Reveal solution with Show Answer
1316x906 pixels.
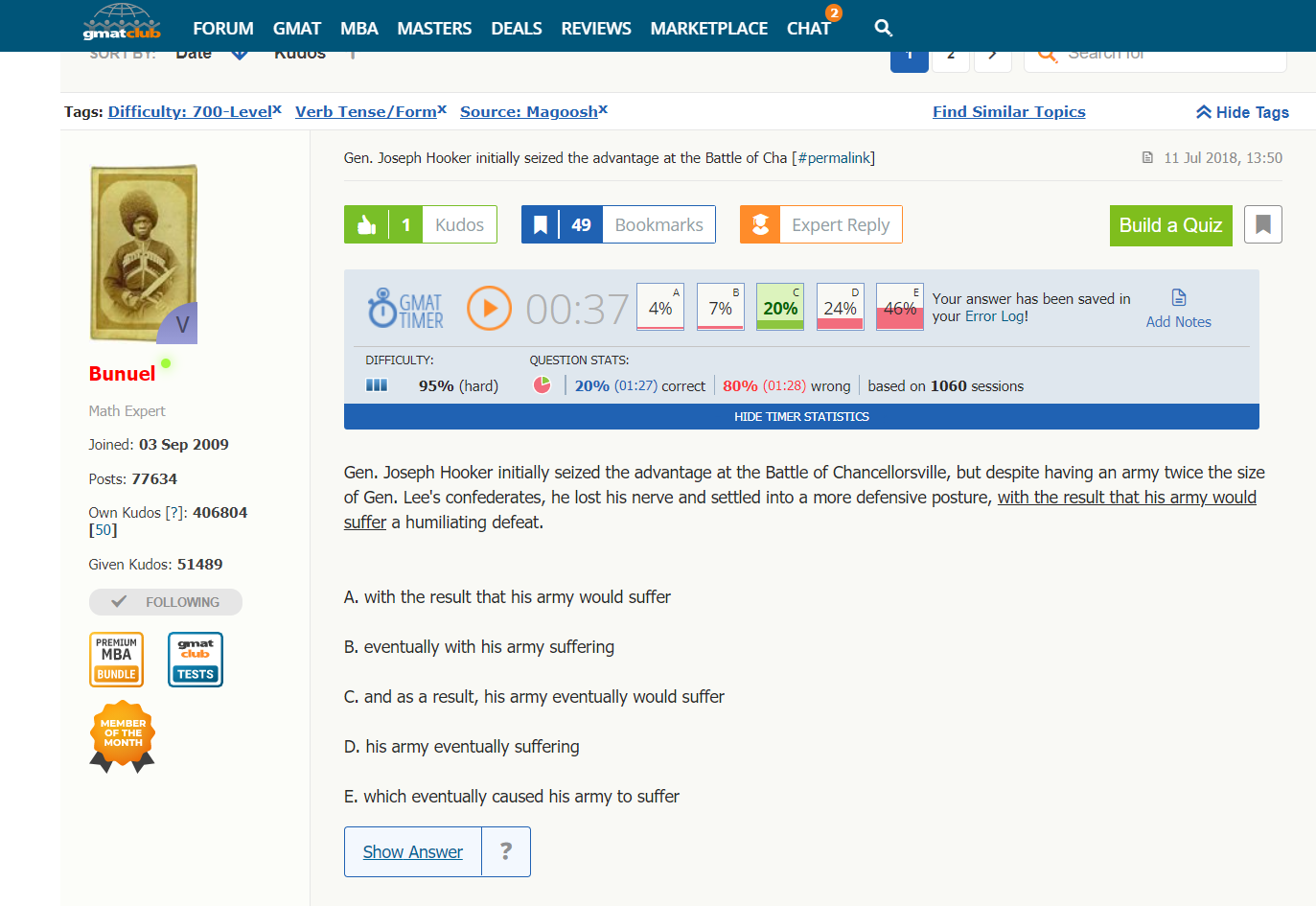point(413,852)
